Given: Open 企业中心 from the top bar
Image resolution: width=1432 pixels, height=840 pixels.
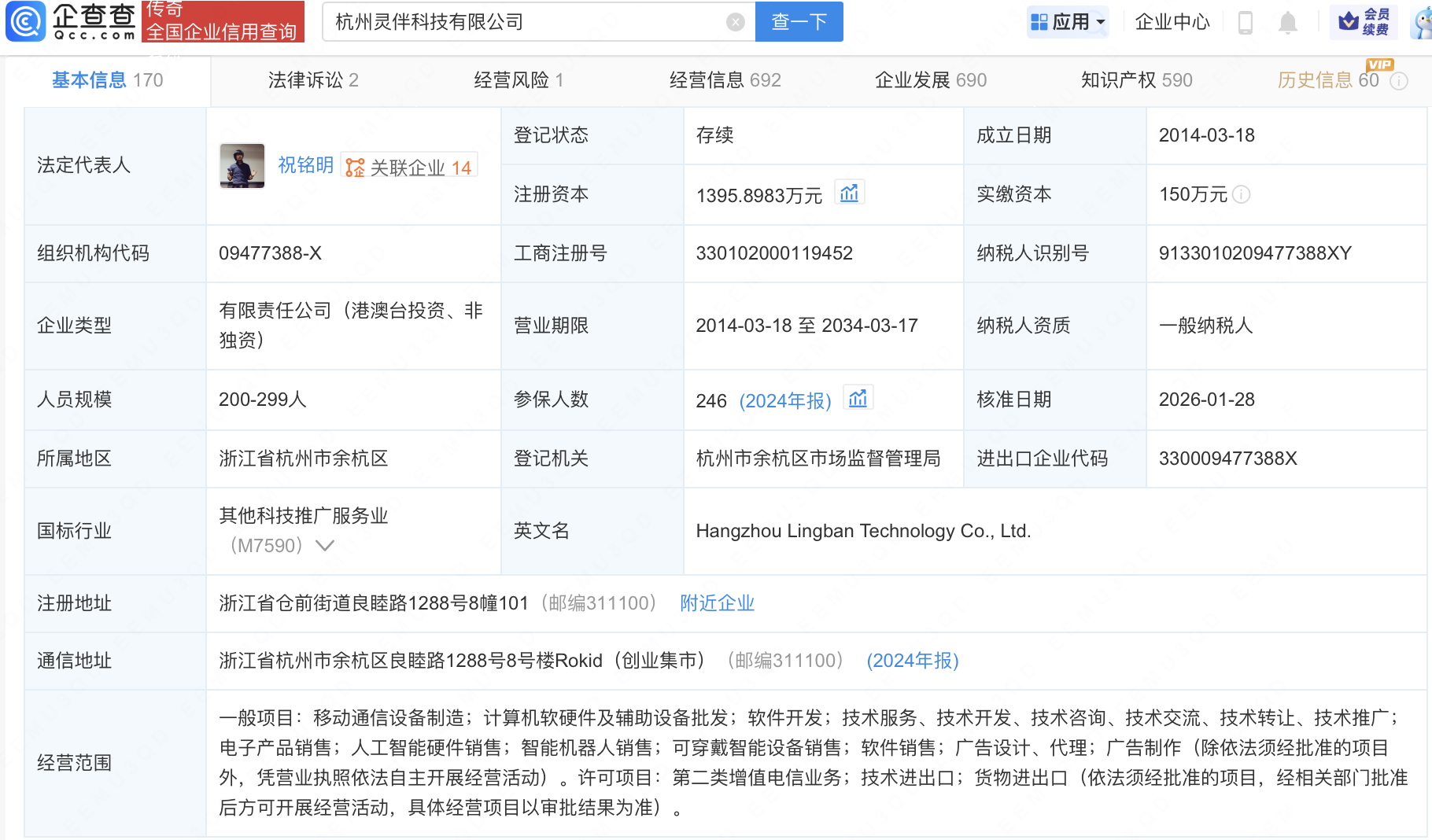Looking at the screenshot, I should [1172, 22].
